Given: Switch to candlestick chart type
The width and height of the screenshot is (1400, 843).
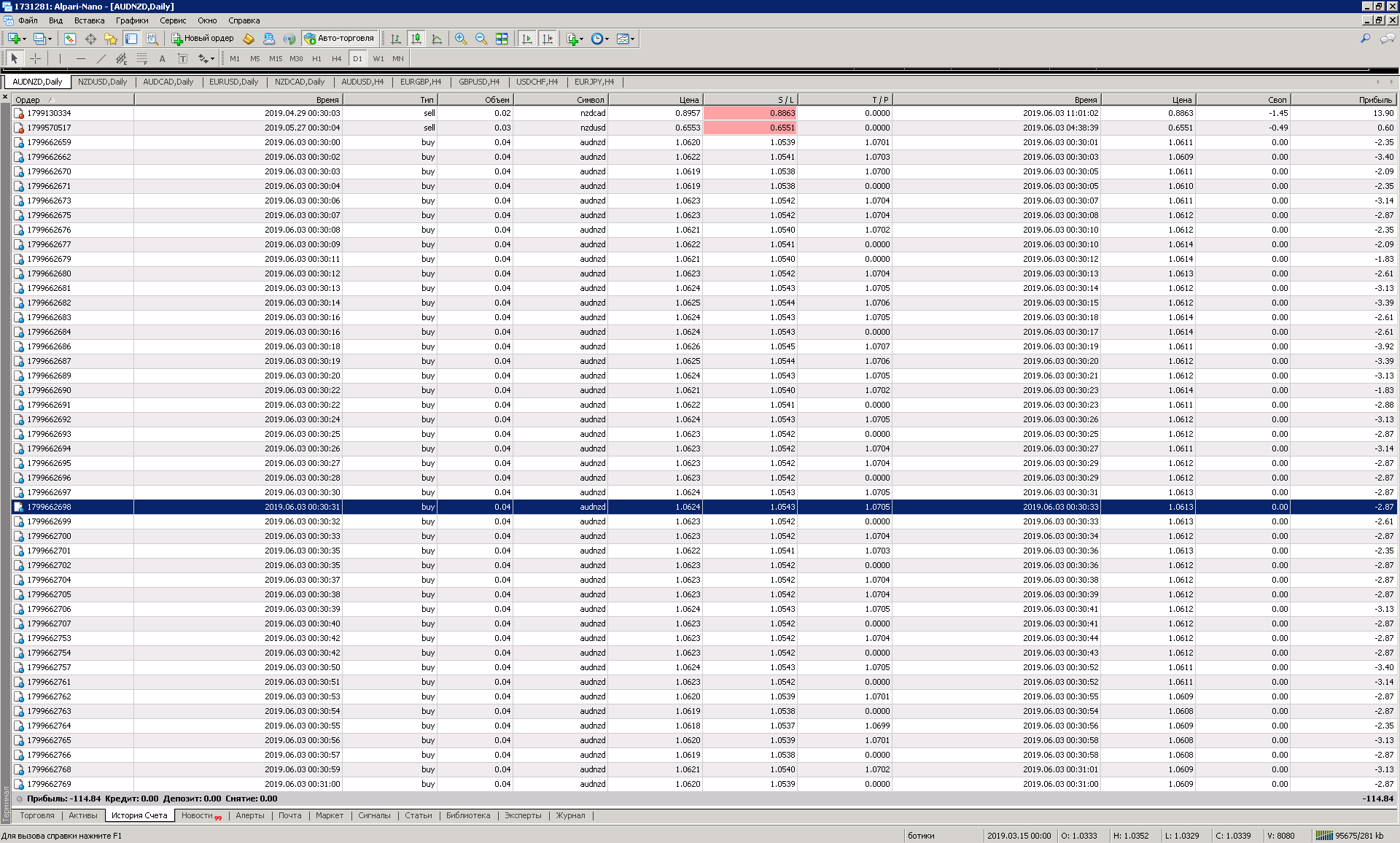Looking at the screenshot, I should coord(416,39).
